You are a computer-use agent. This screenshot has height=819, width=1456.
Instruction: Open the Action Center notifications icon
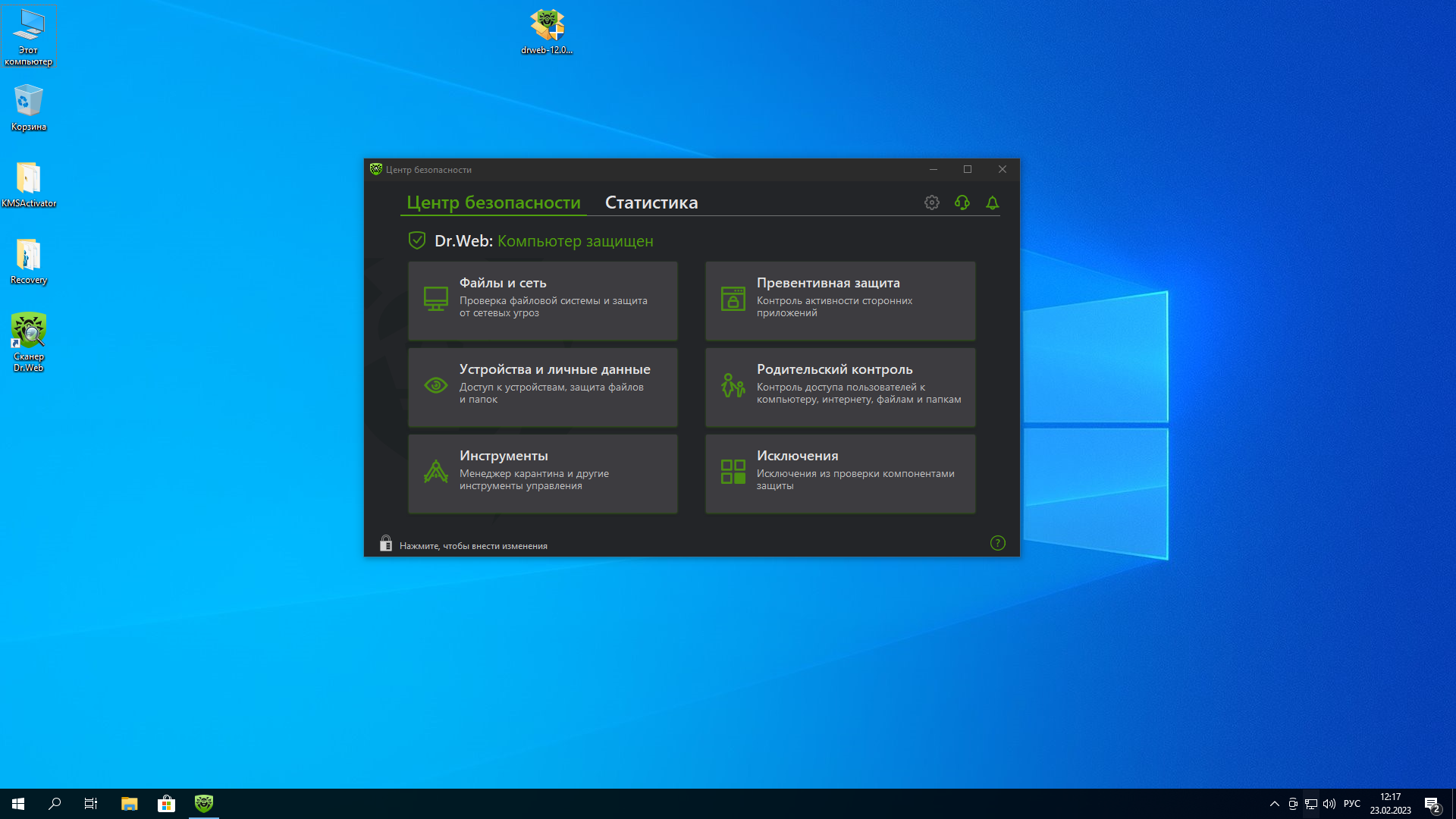[1432, 804]
